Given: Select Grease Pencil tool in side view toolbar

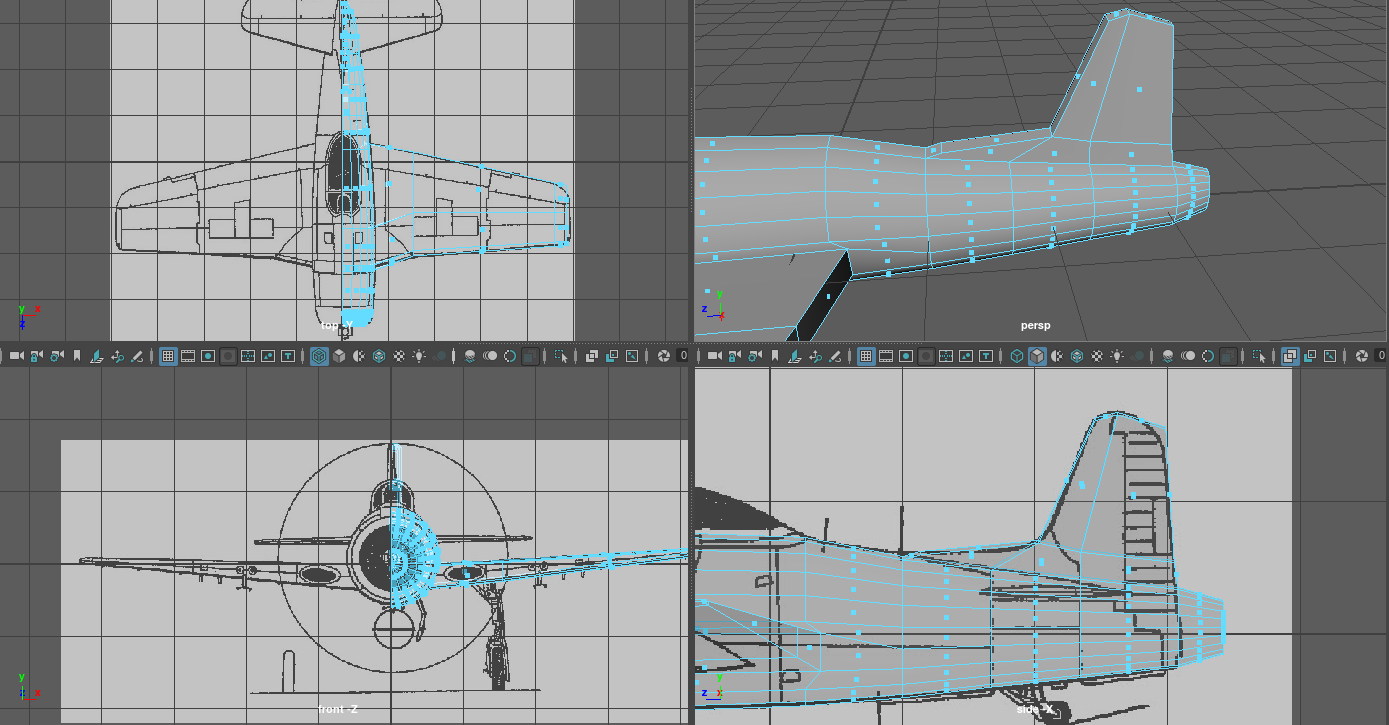Looking at the screenshot, I should click(836, 356).
